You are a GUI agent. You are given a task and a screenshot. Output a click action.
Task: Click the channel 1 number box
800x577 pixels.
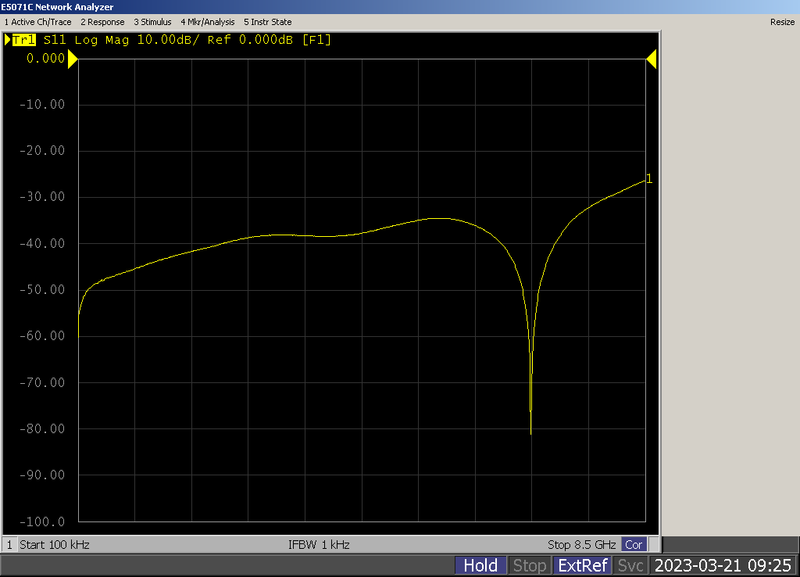(x=9, y=545)
